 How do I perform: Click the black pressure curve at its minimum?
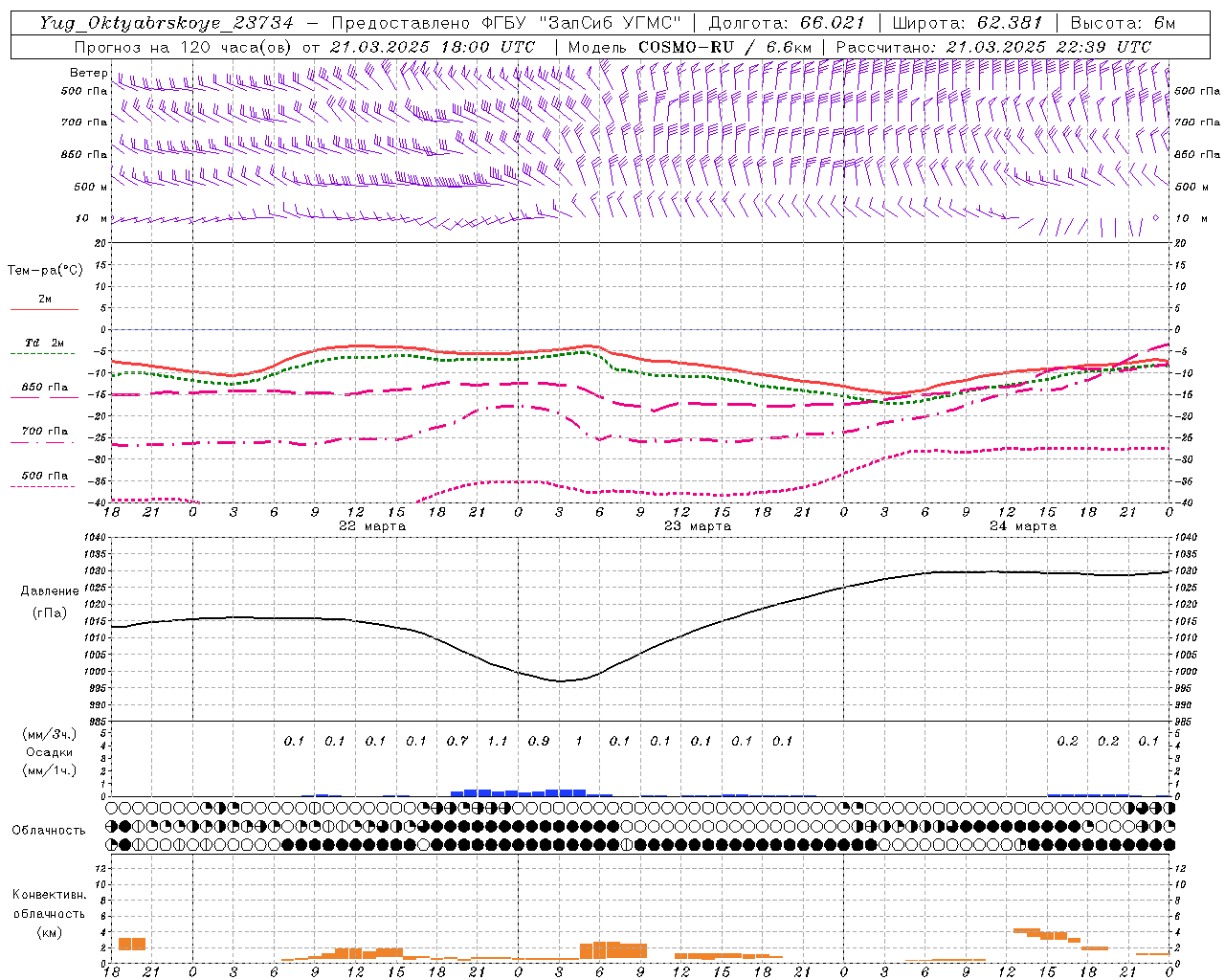pos(562,680)
